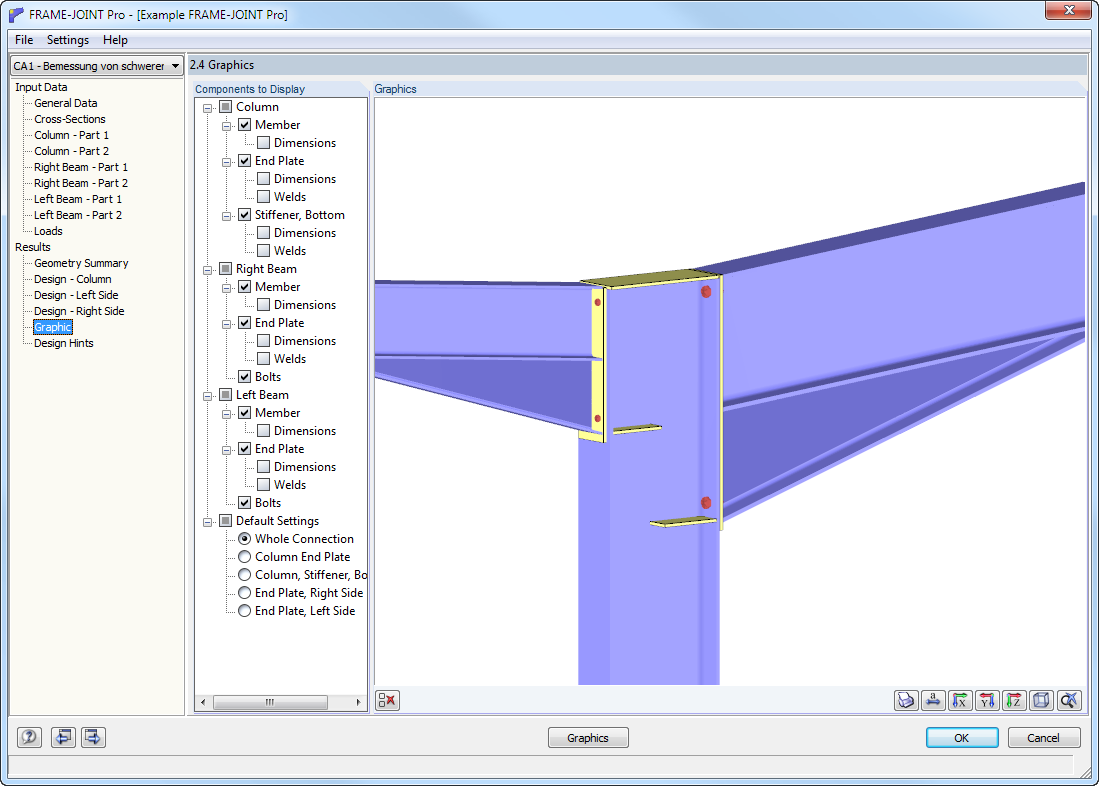The image size is (1099, 786).
Task: Open Design - Column results
Action: click(x=73, y=279)
